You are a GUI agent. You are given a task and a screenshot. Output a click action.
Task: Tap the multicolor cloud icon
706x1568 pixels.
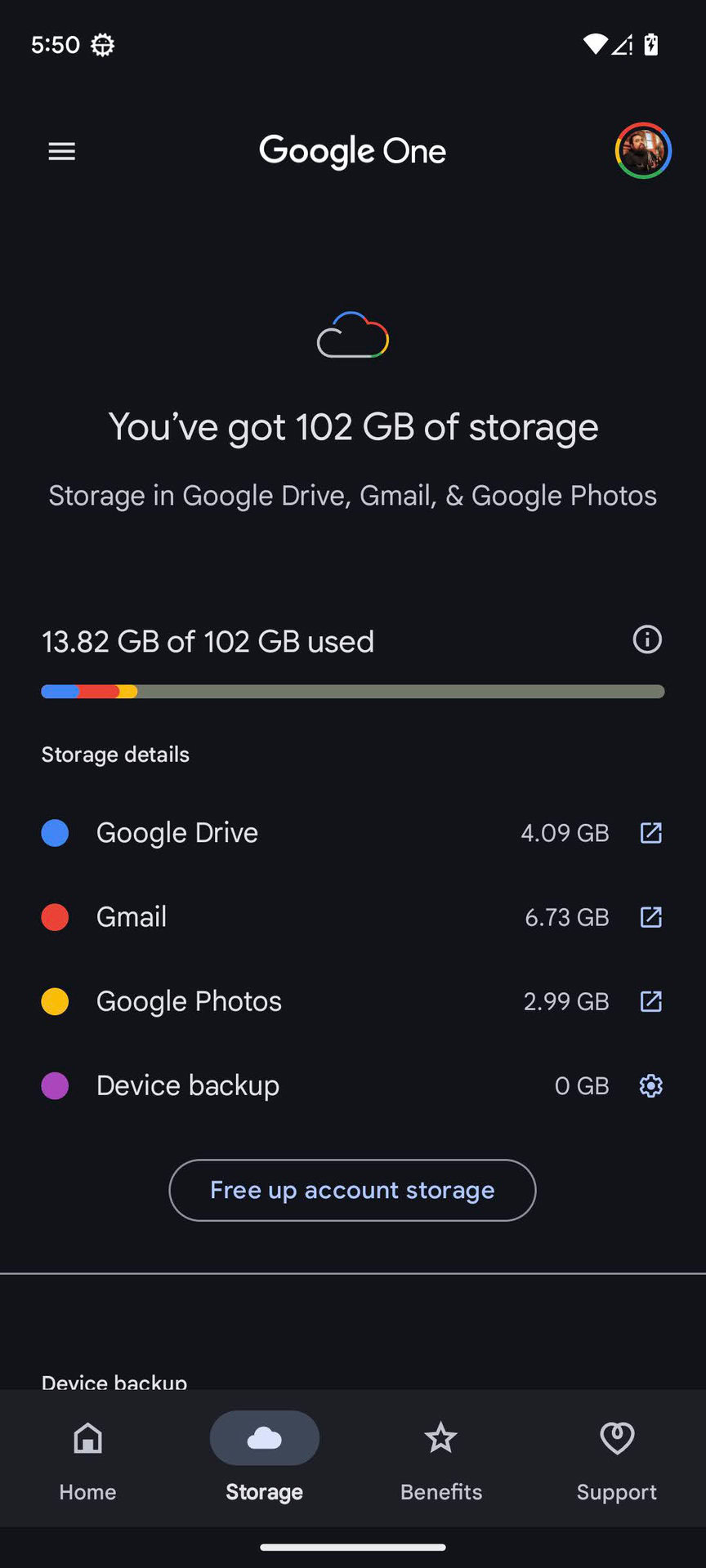(353, 335)
